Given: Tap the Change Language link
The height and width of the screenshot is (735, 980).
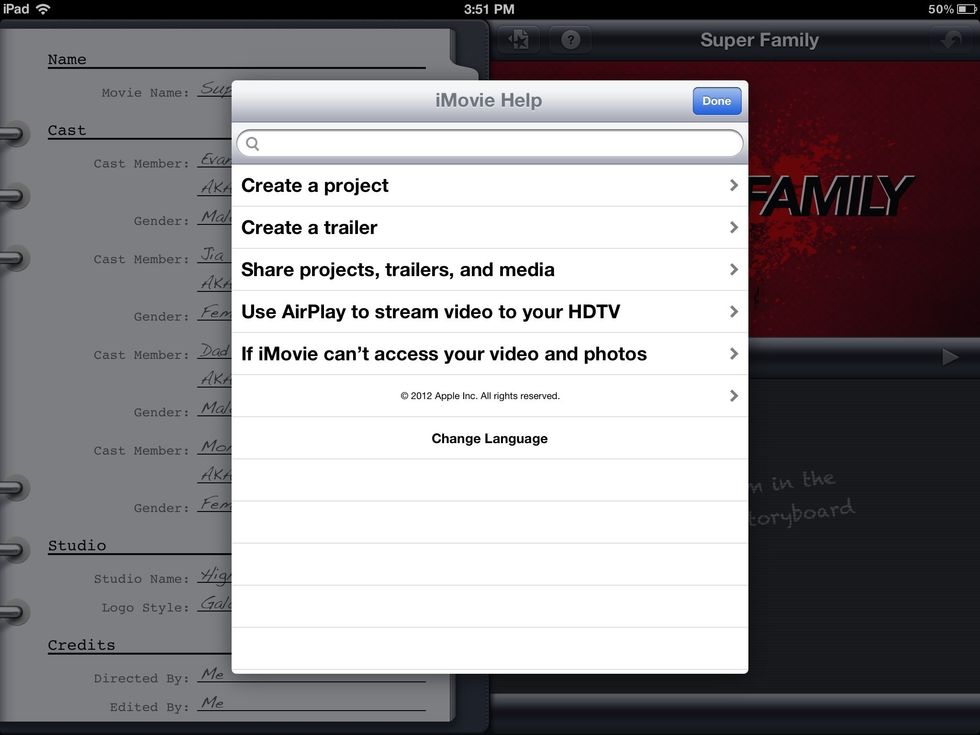Looking at the screenshot, I should [x=489, y=438].
